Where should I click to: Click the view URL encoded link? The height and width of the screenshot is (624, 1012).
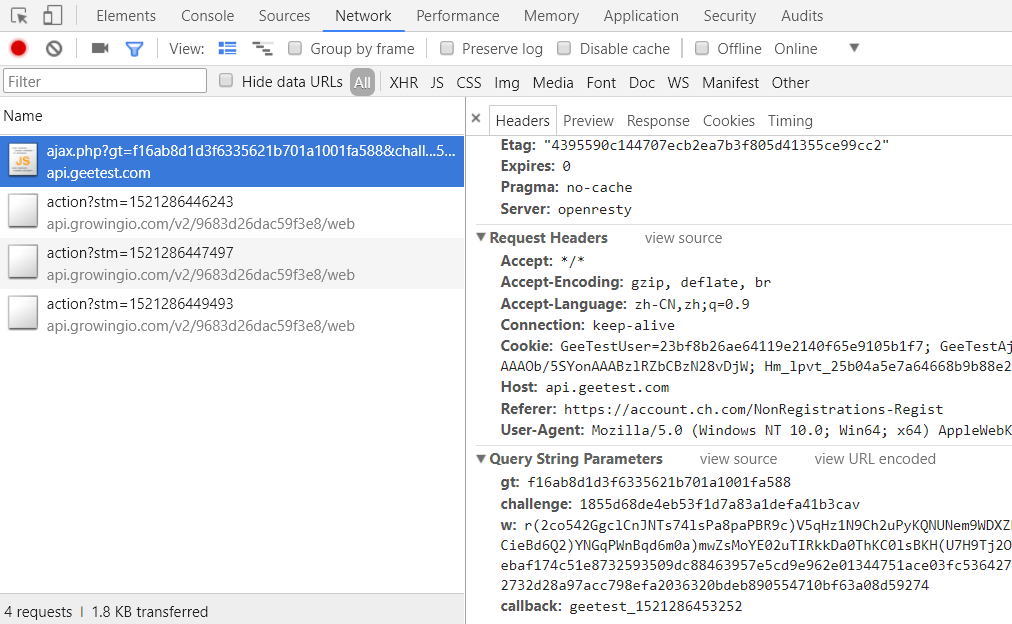click(875, 459)
